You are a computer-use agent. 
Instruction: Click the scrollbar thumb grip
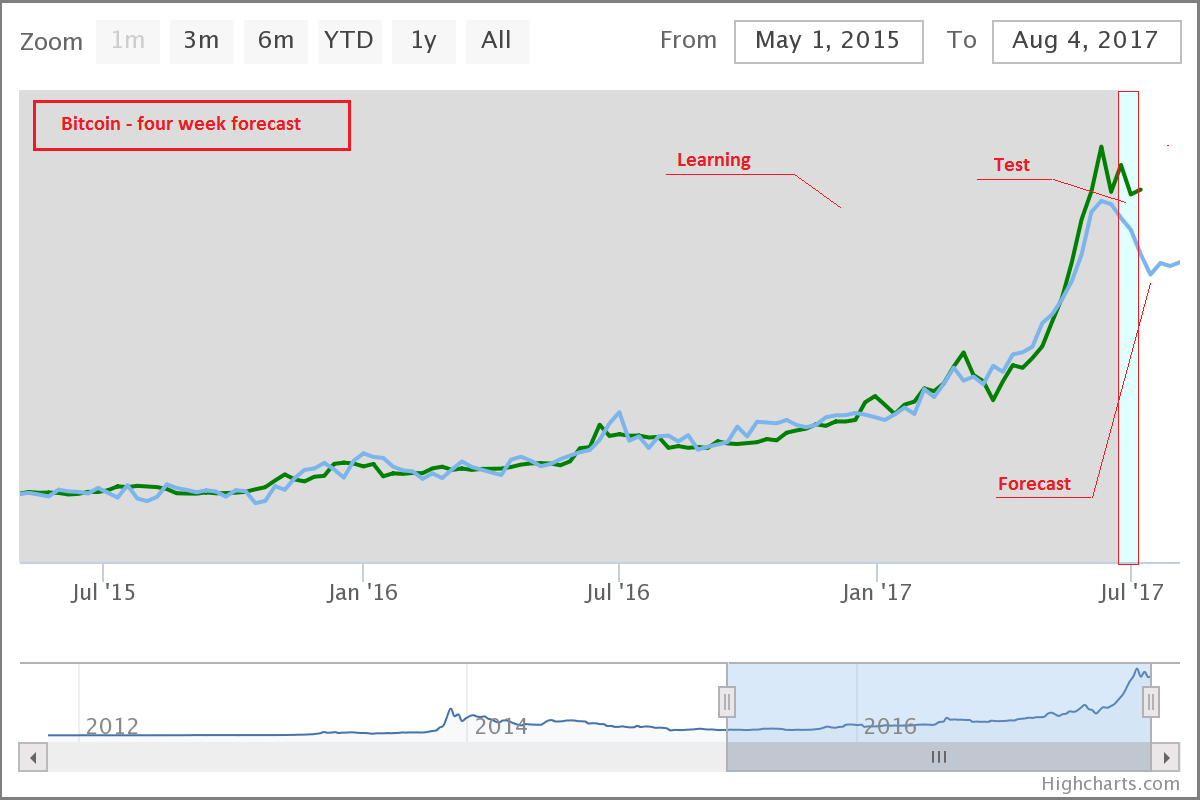[938, 757]
